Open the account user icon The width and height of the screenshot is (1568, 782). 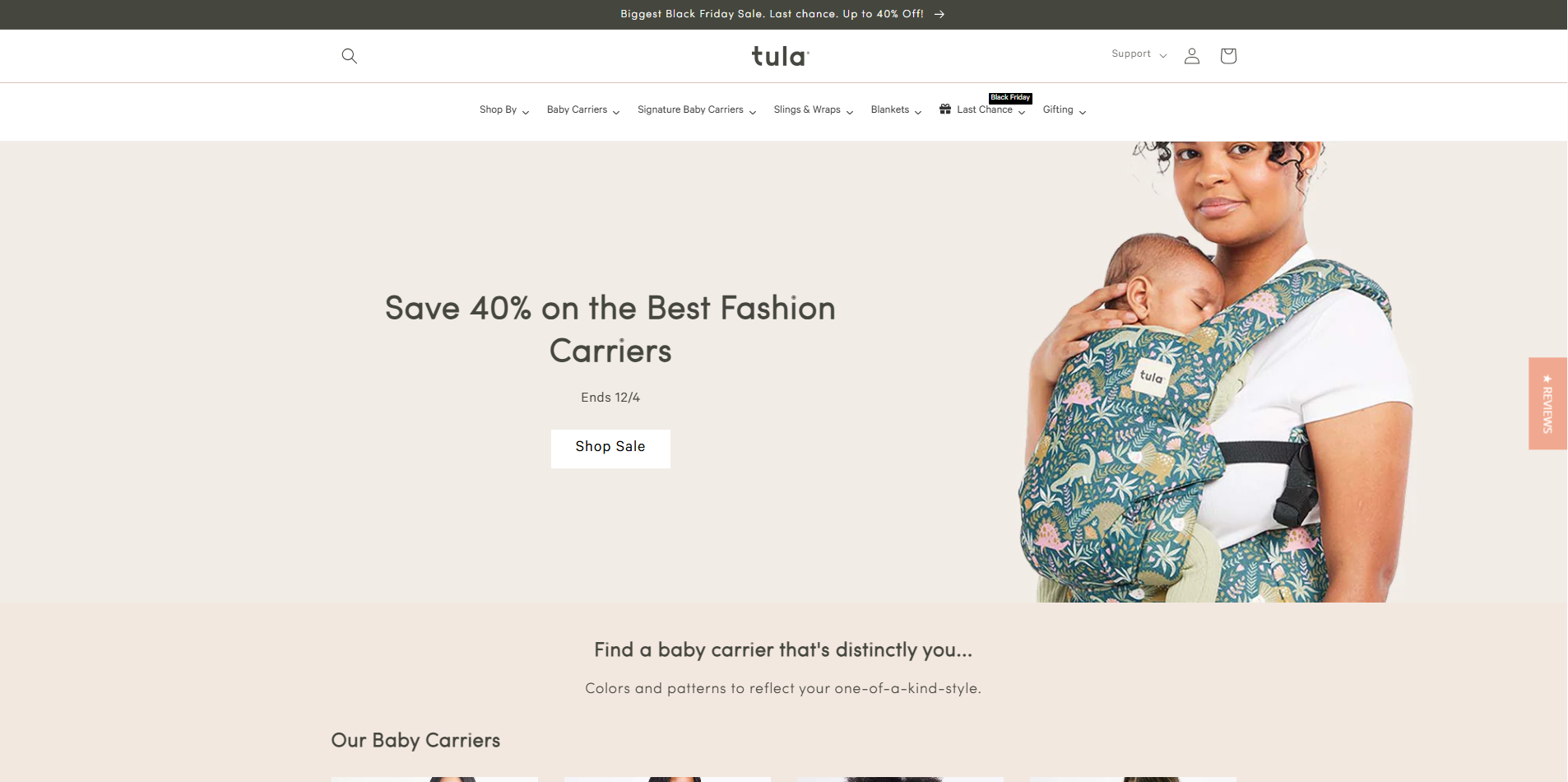1192,56
